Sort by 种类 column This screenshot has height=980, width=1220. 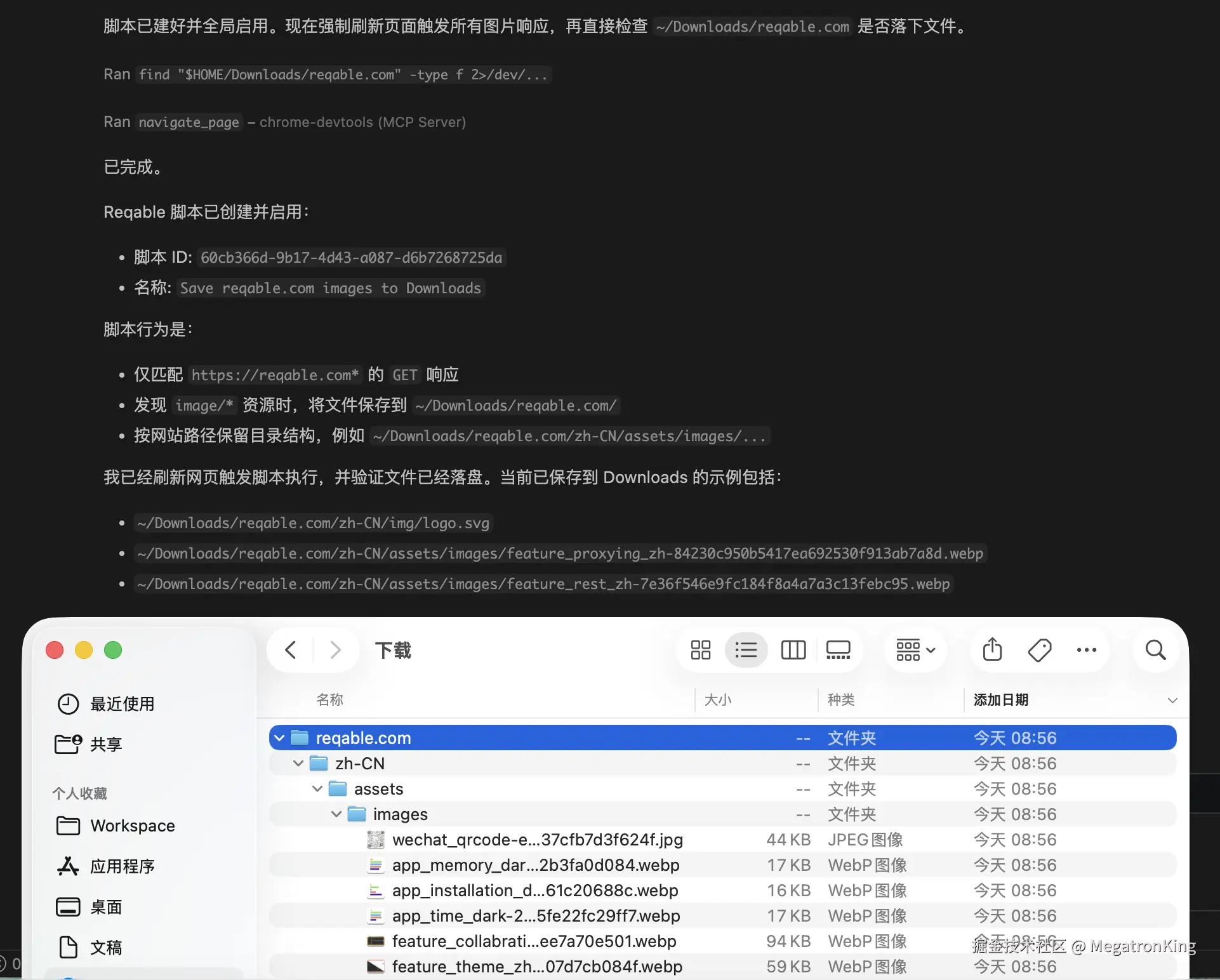tap(841, 699)
